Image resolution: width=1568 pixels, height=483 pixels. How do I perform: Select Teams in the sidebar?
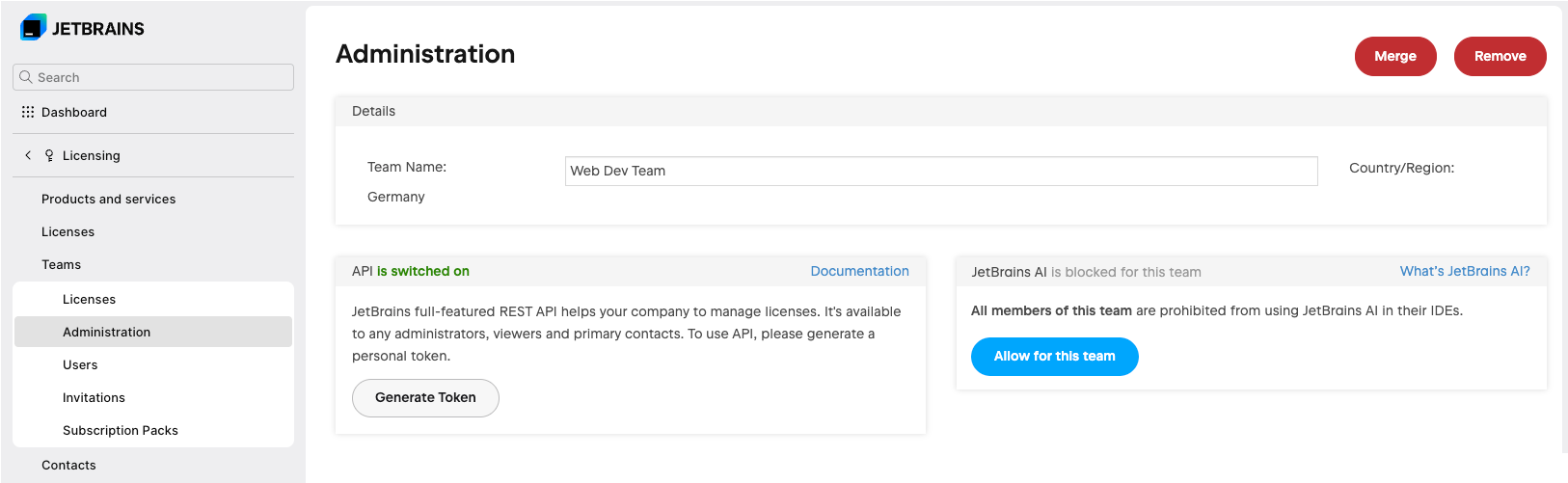coord(62,264)
